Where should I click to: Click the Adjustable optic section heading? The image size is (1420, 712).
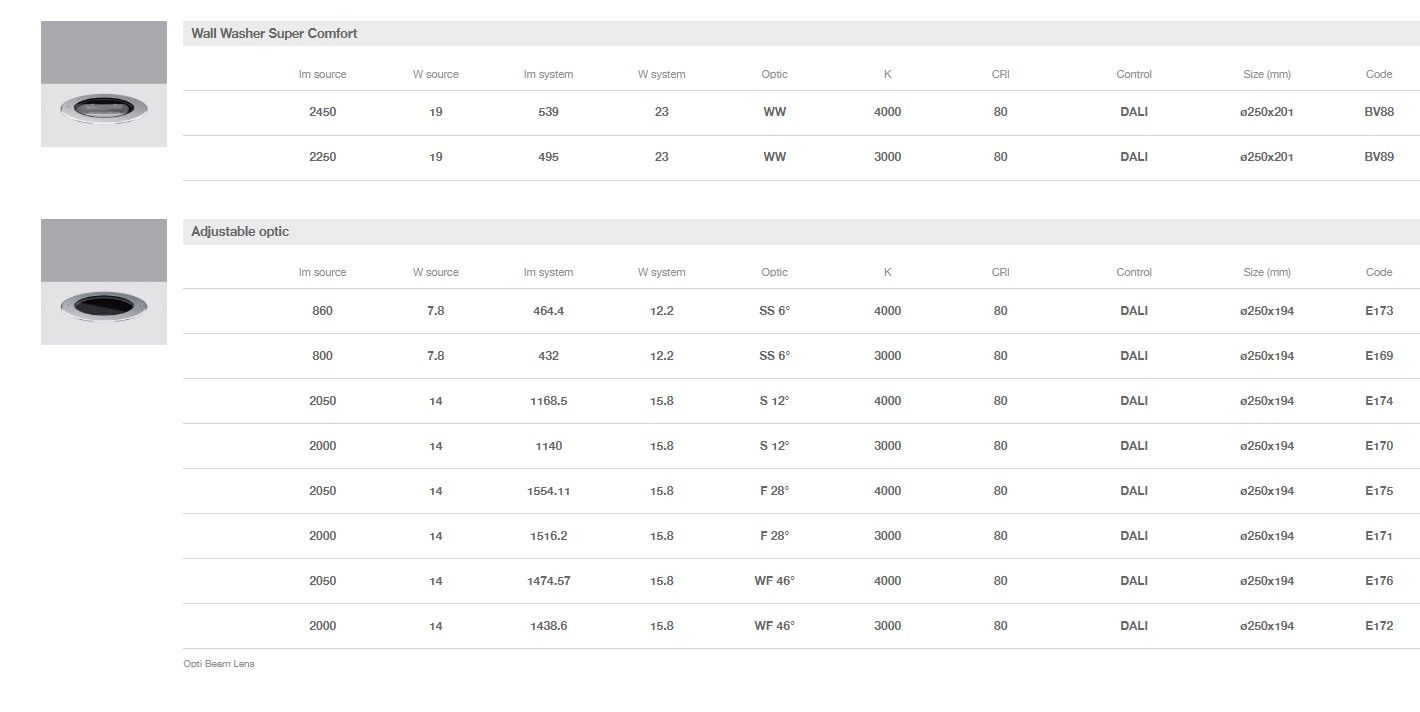pos(240,232)
